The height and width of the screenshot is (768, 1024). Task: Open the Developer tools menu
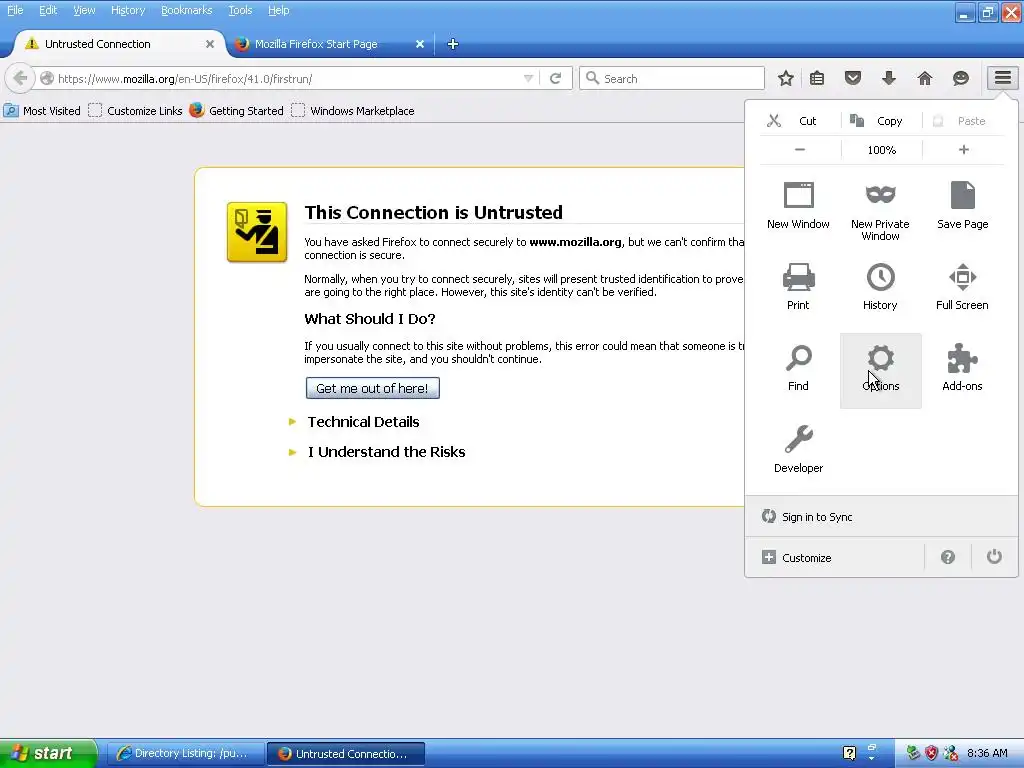click(798, 449)
